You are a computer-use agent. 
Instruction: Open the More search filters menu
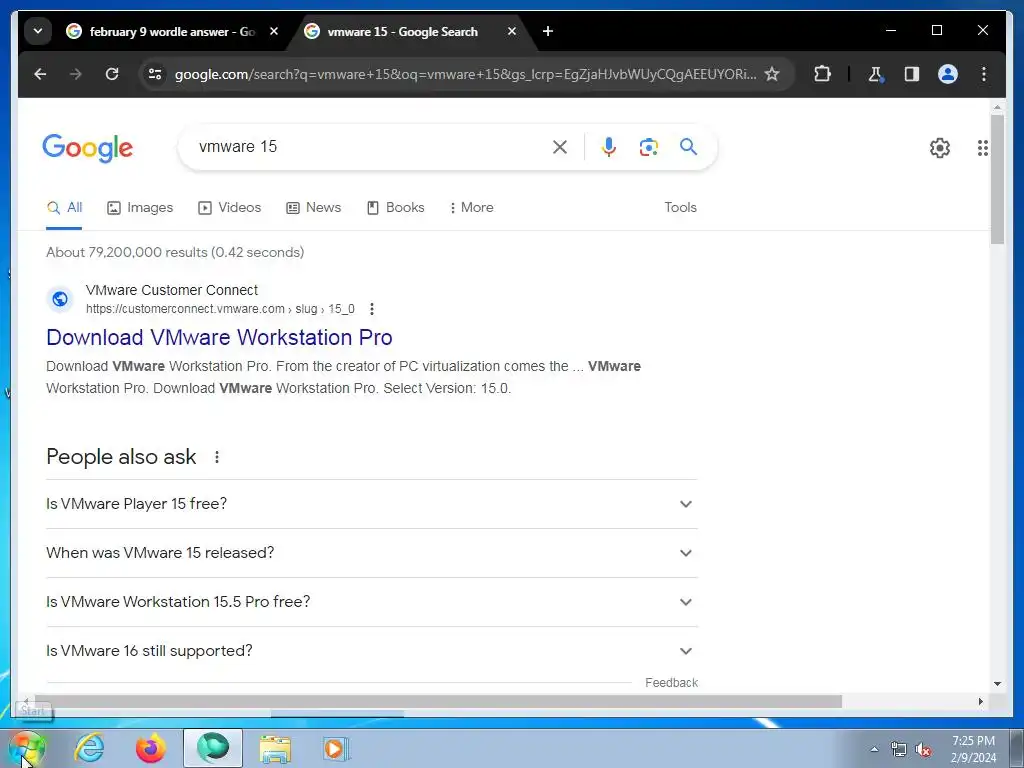(x=471, y=208)
